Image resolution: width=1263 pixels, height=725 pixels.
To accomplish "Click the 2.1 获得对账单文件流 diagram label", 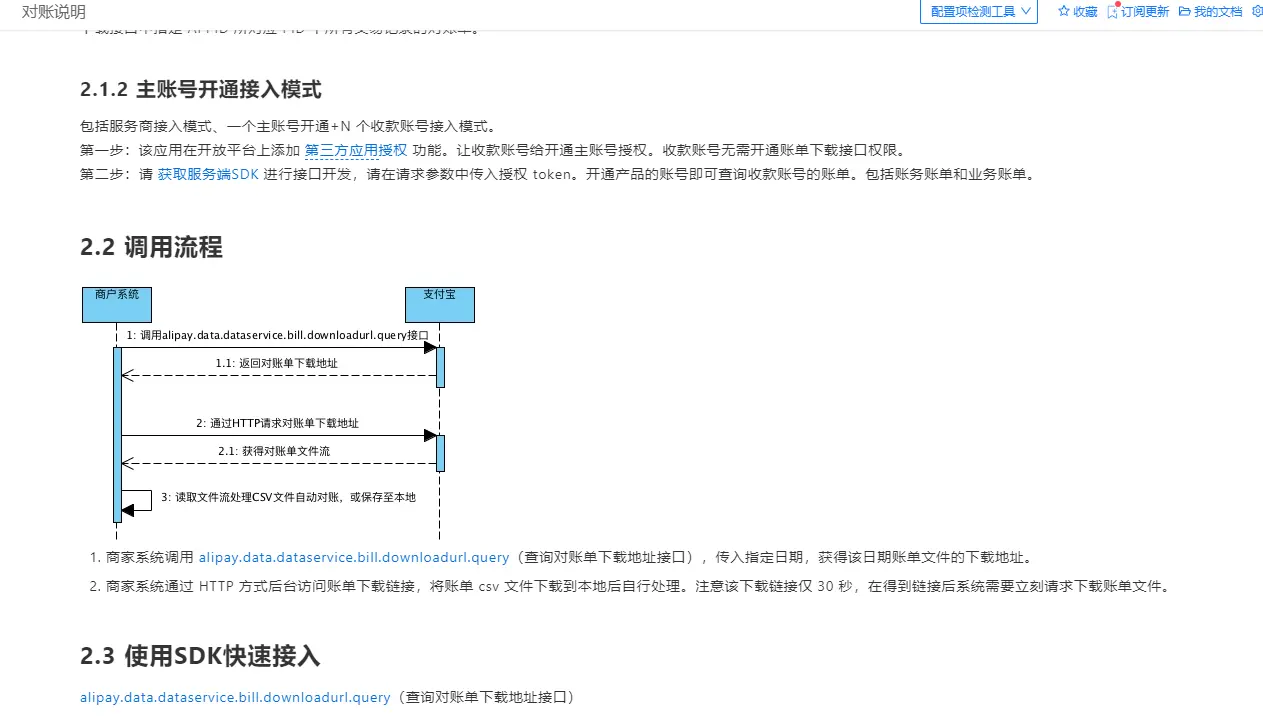I will [274, 451].
